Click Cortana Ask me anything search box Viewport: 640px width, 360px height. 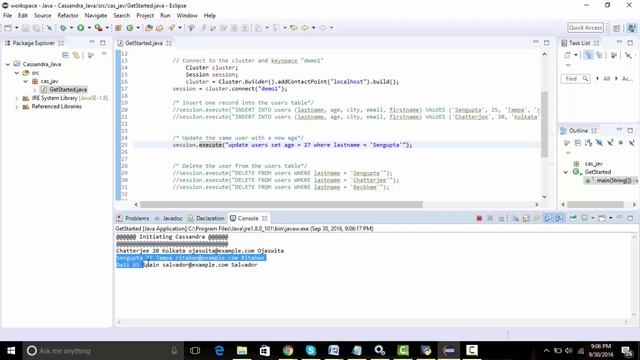pyautogui.click(x=102, y=351)
